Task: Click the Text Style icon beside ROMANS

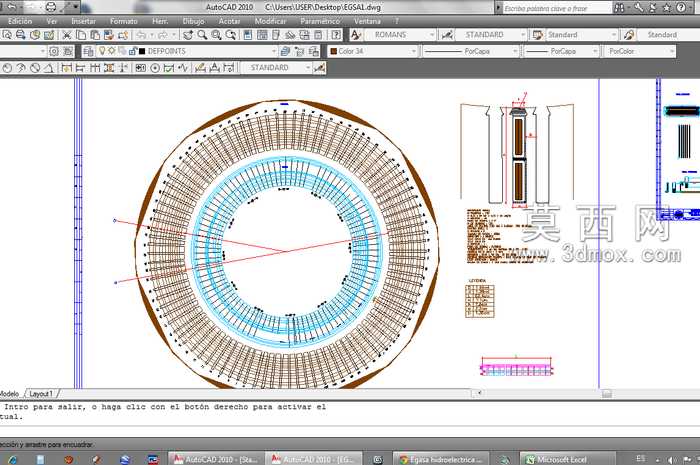Action: click(355, 35)
